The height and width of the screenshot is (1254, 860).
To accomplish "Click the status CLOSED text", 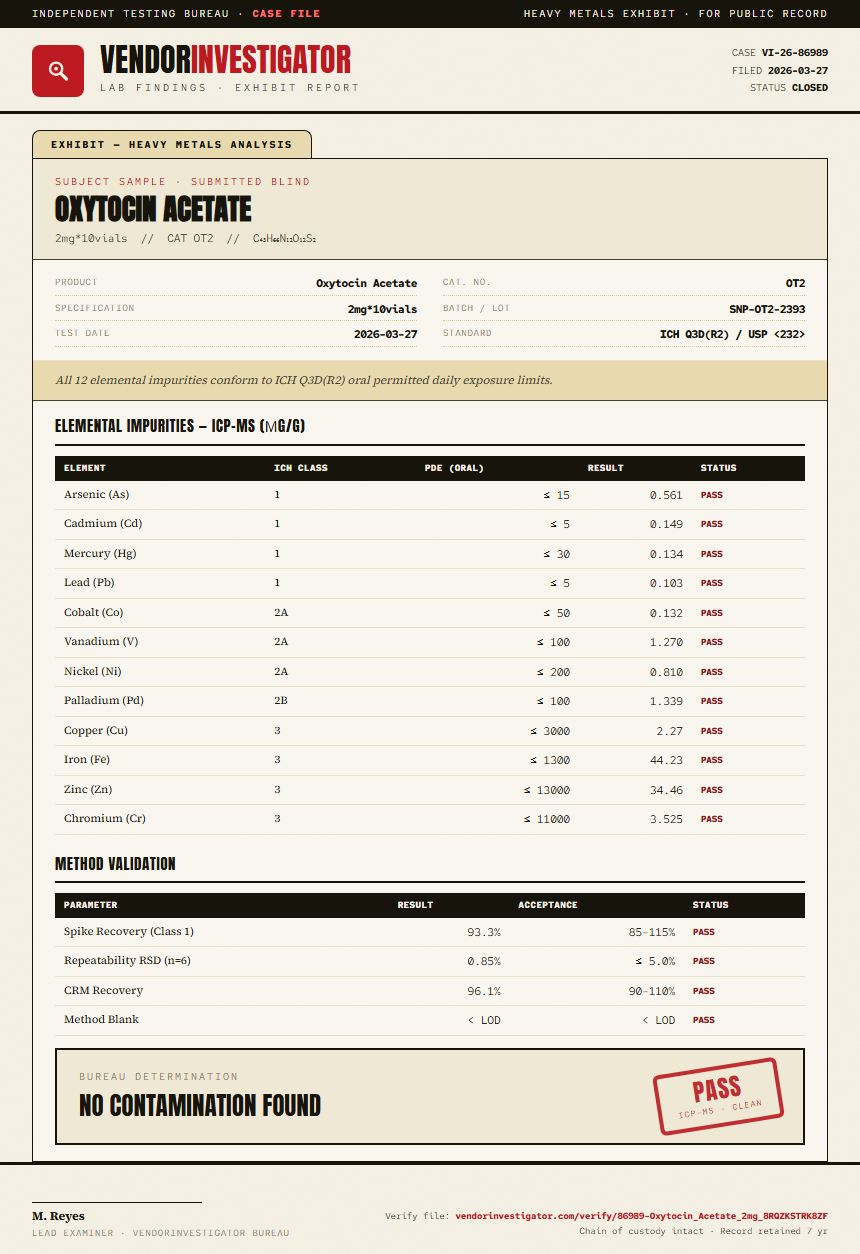I will [x=810, y=88].
